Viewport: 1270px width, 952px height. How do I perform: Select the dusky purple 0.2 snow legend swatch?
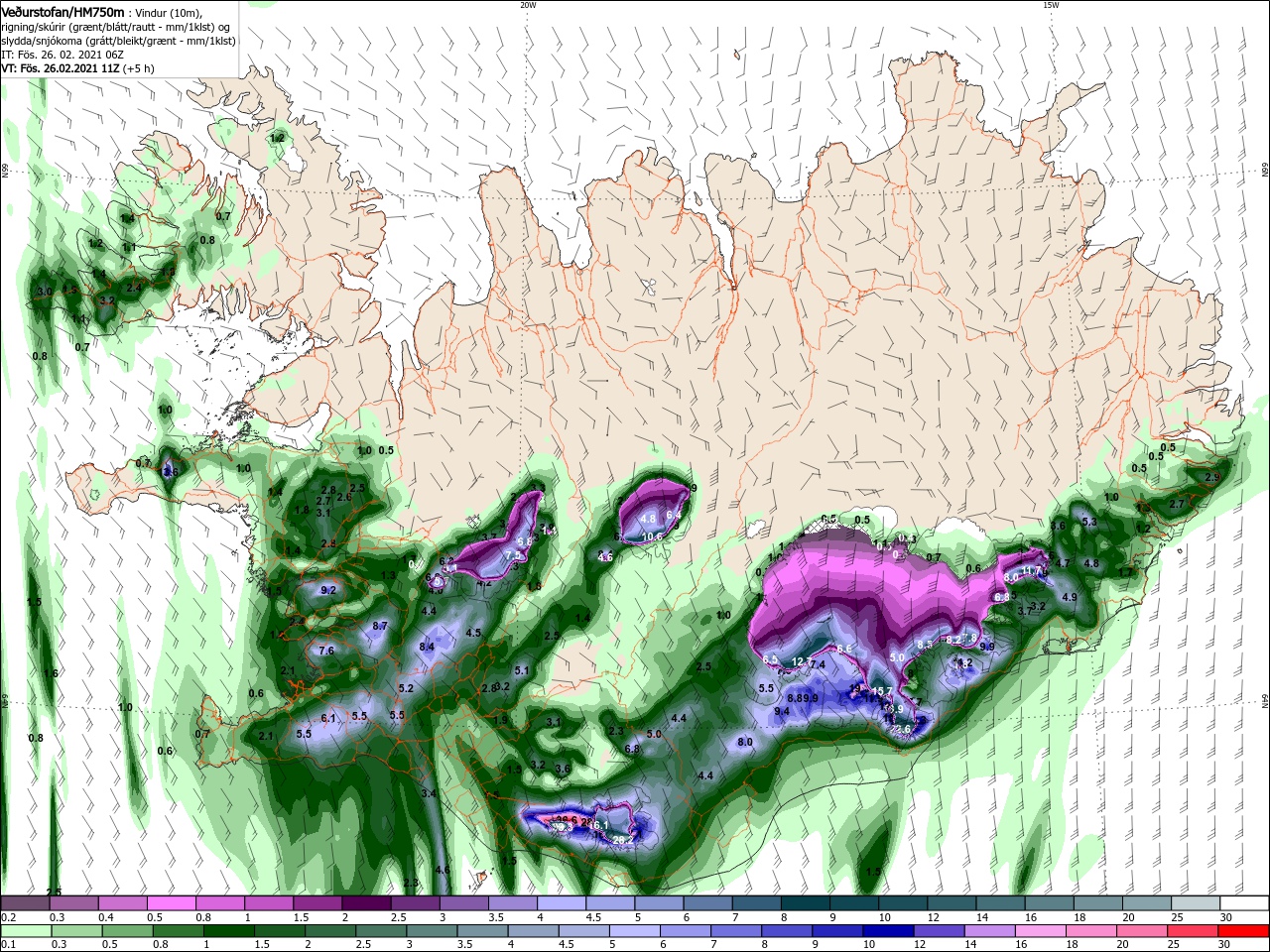tap(24, 903)
